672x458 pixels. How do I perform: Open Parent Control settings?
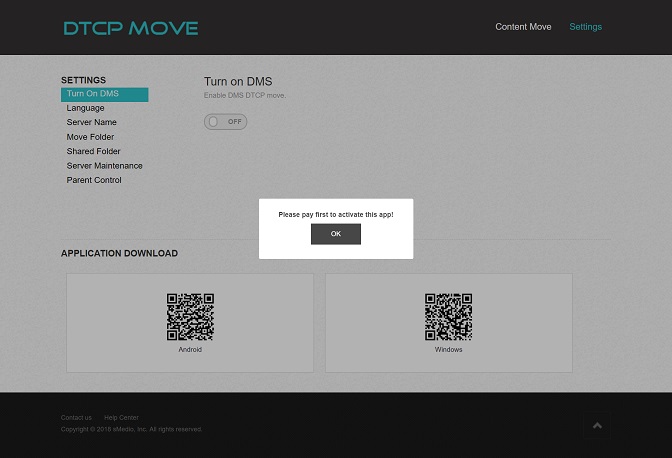(x=94, y=181)
